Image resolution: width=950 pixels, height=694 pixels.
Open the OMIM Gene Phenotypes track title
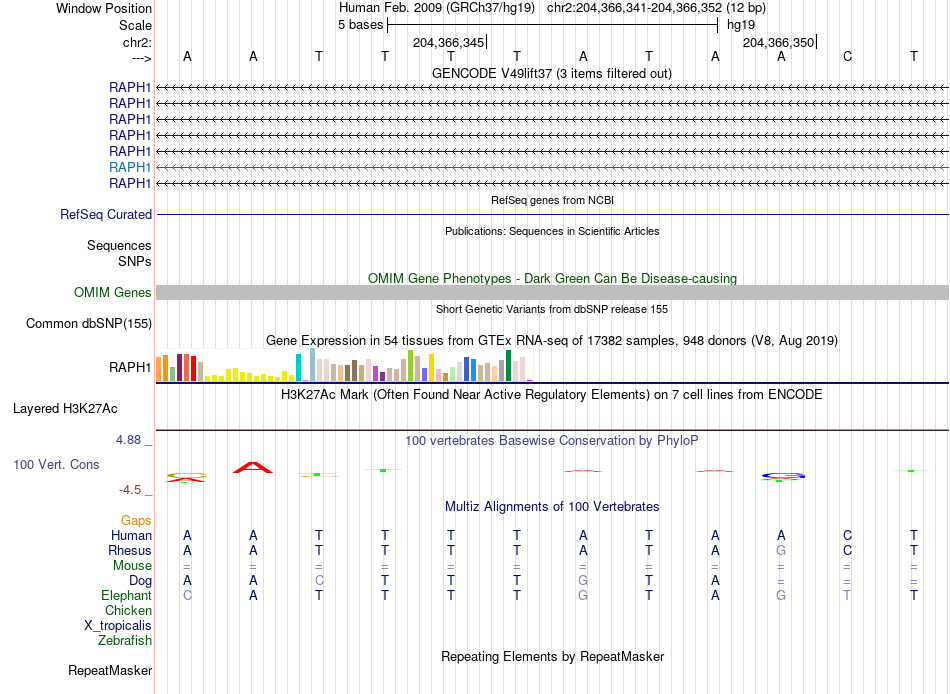[552, 278]
